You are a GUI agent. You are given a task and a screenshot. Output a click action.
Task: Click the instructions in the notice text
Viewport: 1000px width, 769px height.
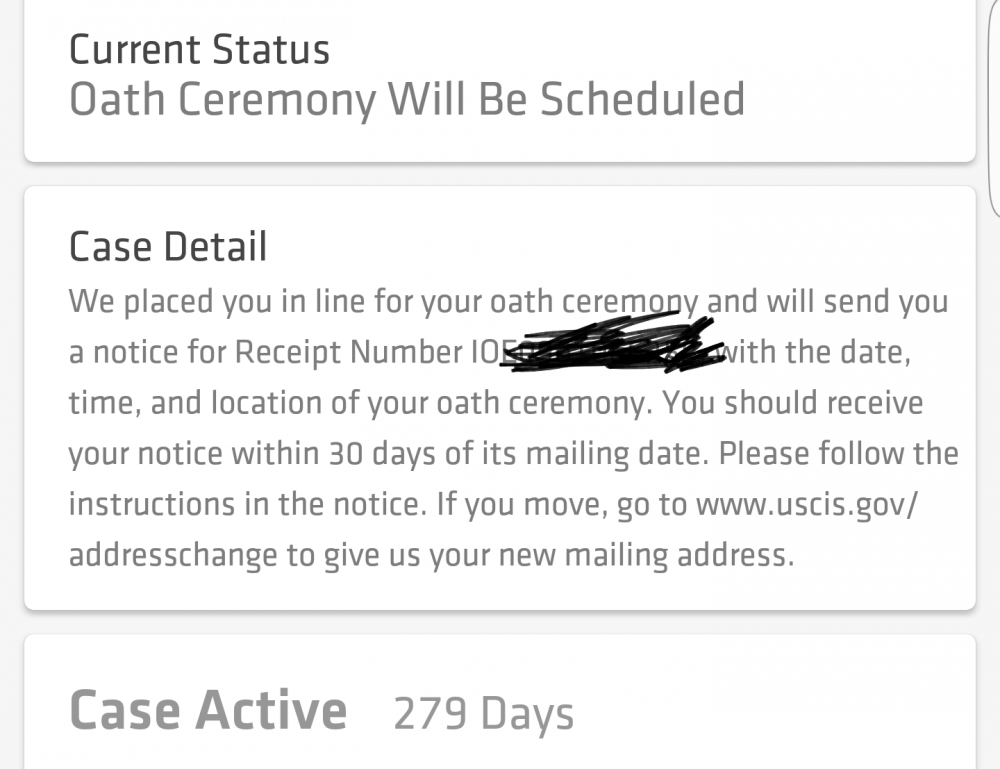(x=247, y=504)
